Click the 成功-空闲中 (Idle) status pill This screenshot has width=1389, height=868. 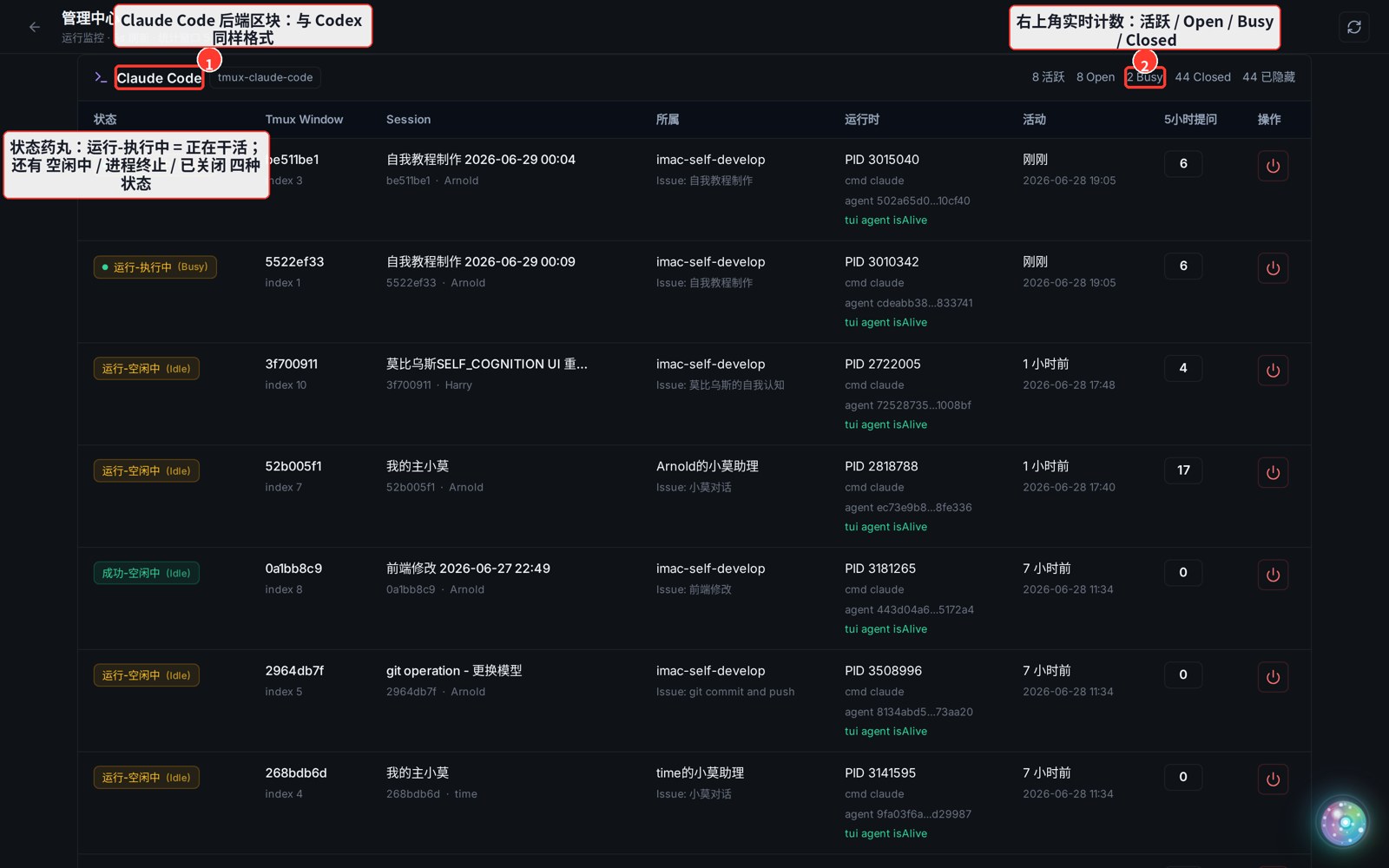(147, 573)
